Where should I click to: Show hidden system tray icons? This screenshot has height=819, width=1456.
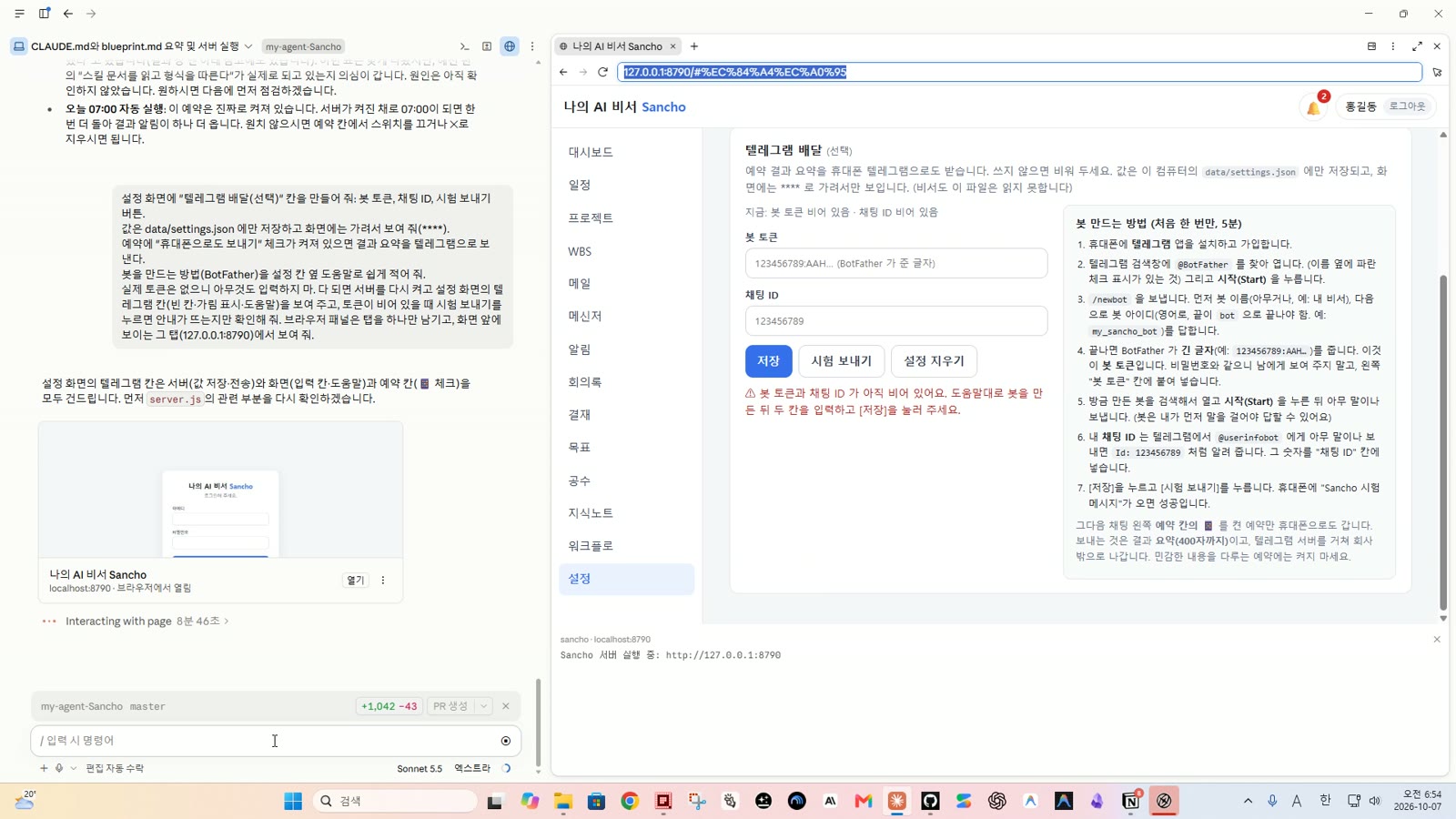click(1248, 801)
